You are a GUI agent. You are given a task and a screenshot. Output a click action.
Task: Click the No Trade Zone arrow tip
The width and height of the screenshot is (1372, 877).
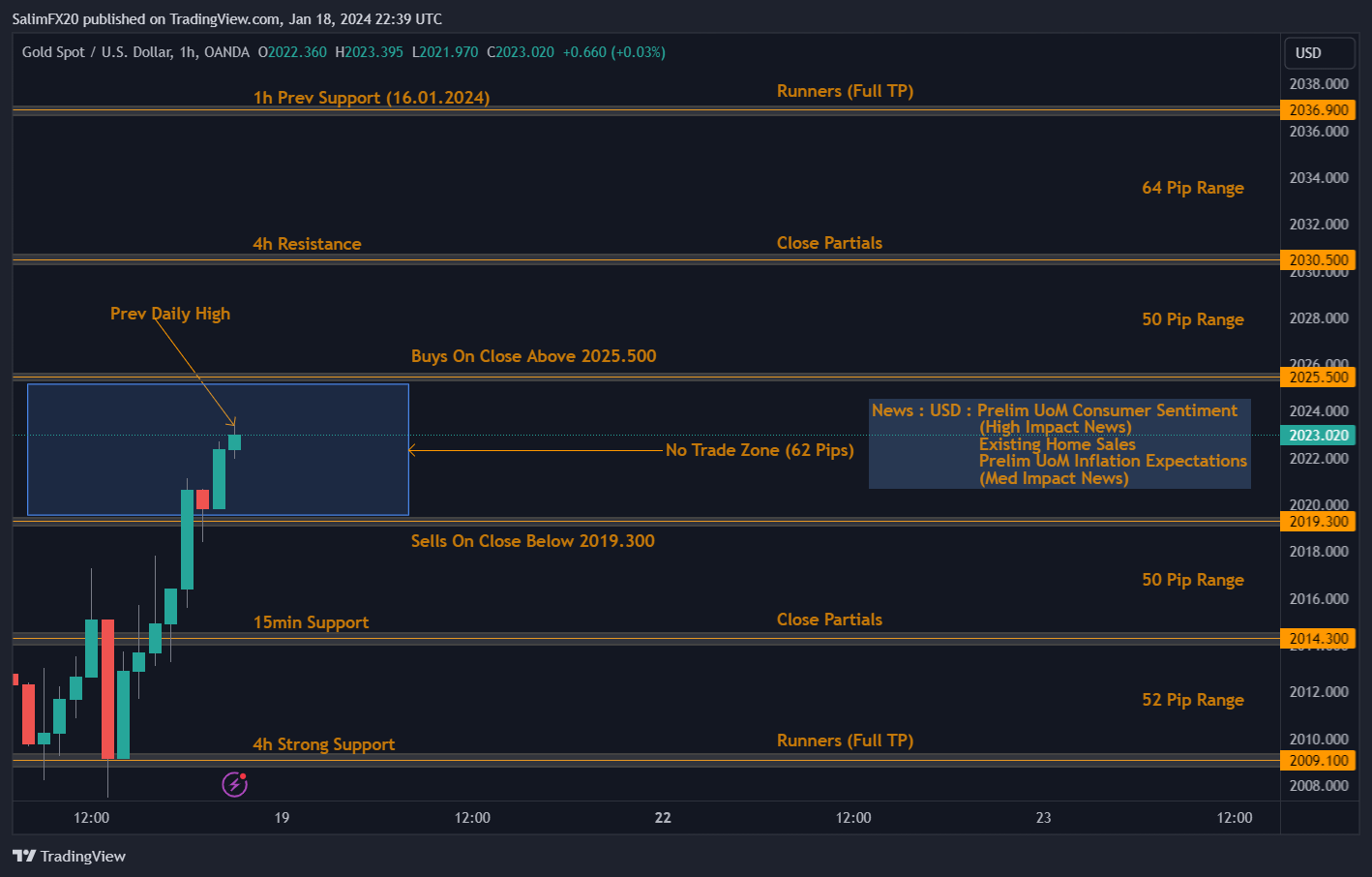412,450
